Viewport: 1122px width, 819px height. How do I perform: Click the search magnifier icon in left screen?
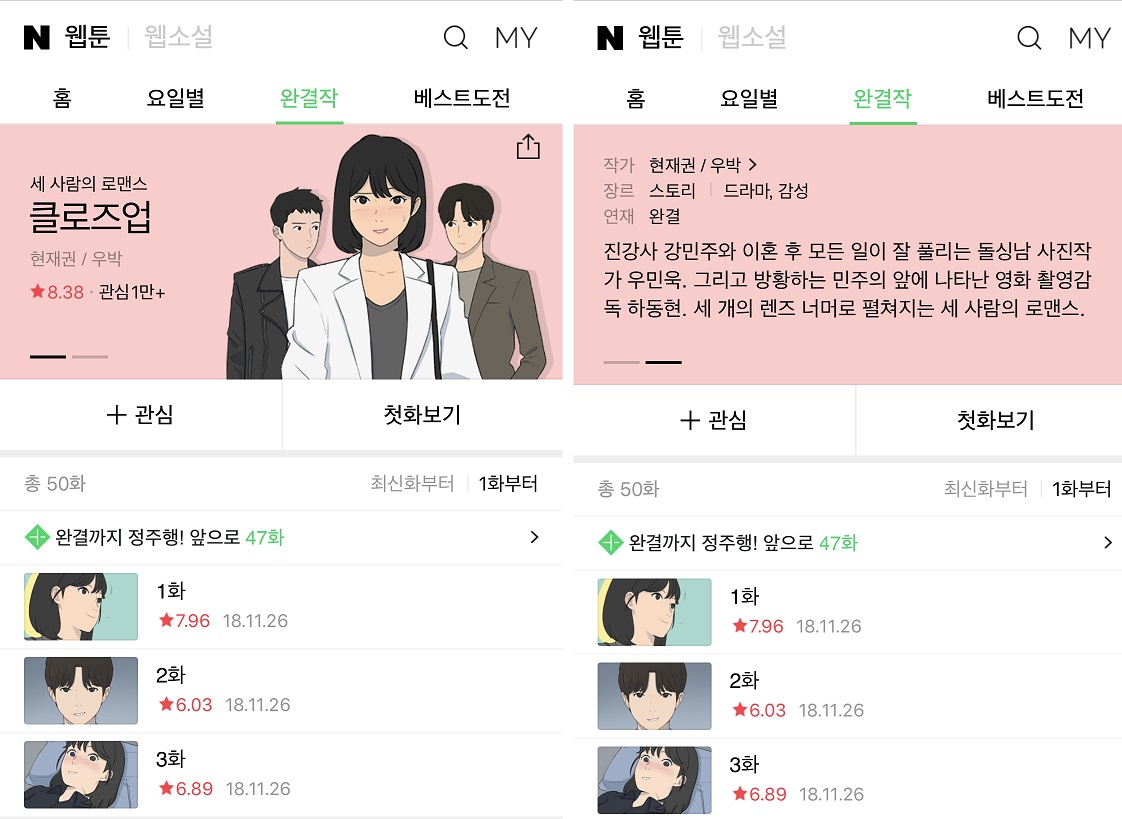(x=455, y=37)
